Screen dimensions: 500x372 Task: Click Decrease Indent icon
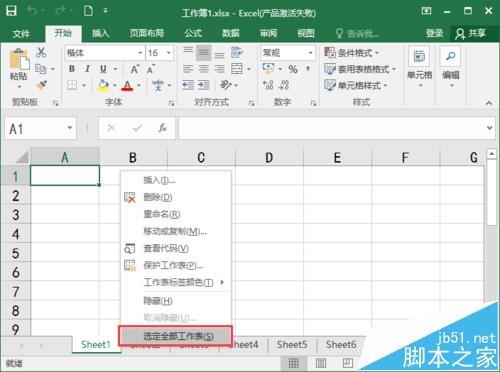pyautogui.click(x=188, y=85)
